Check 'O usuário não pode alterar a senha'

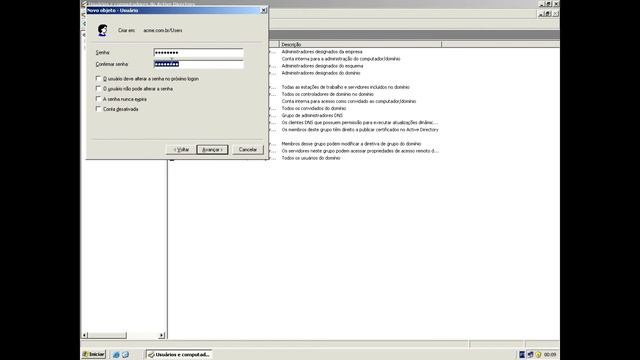(x=98, y=88)
